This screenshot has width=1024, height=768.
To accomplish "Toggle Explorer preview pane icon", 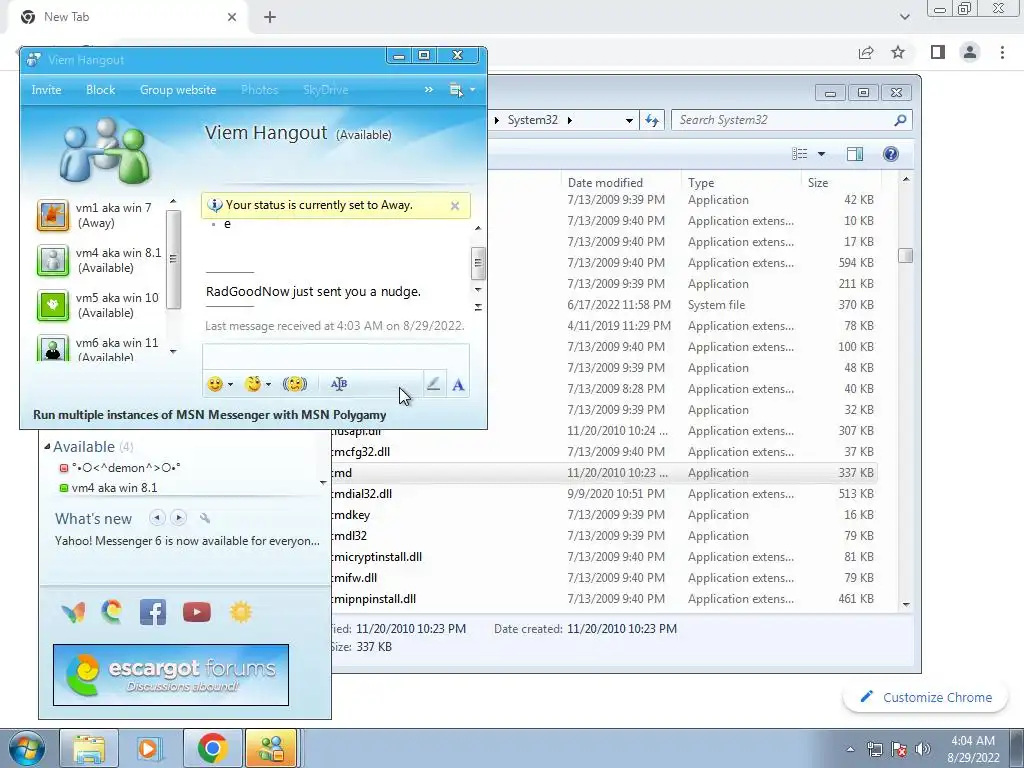I will 854,153.
